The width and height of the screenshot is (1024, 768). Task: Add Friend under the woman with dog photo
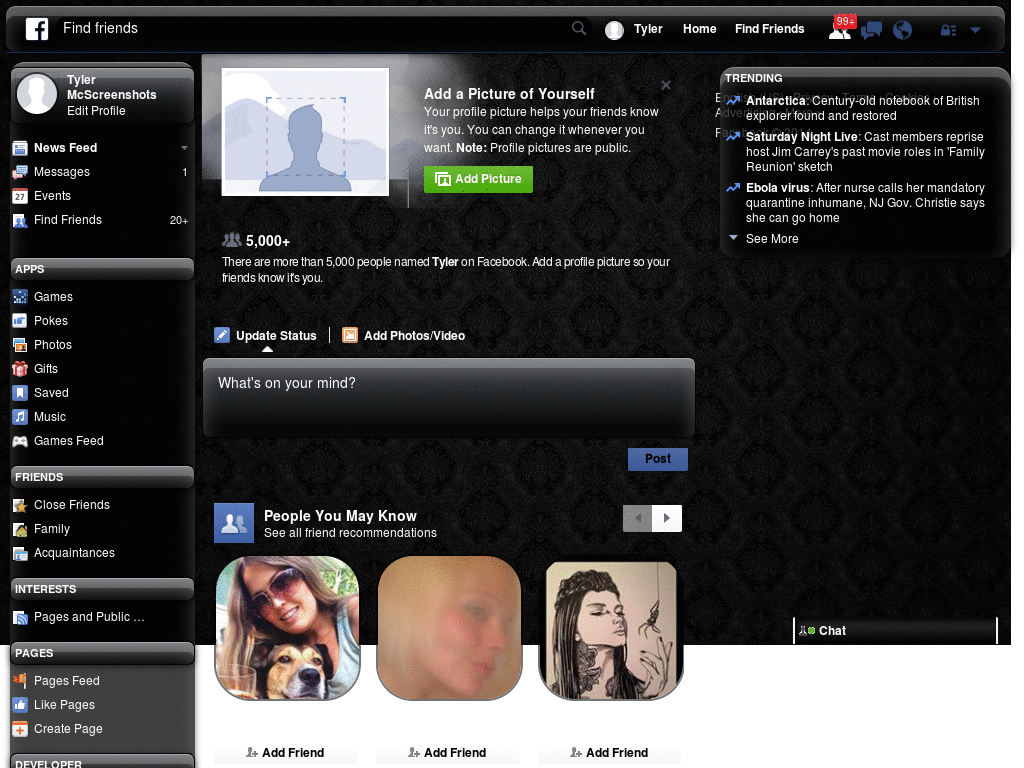click(285, 753)
